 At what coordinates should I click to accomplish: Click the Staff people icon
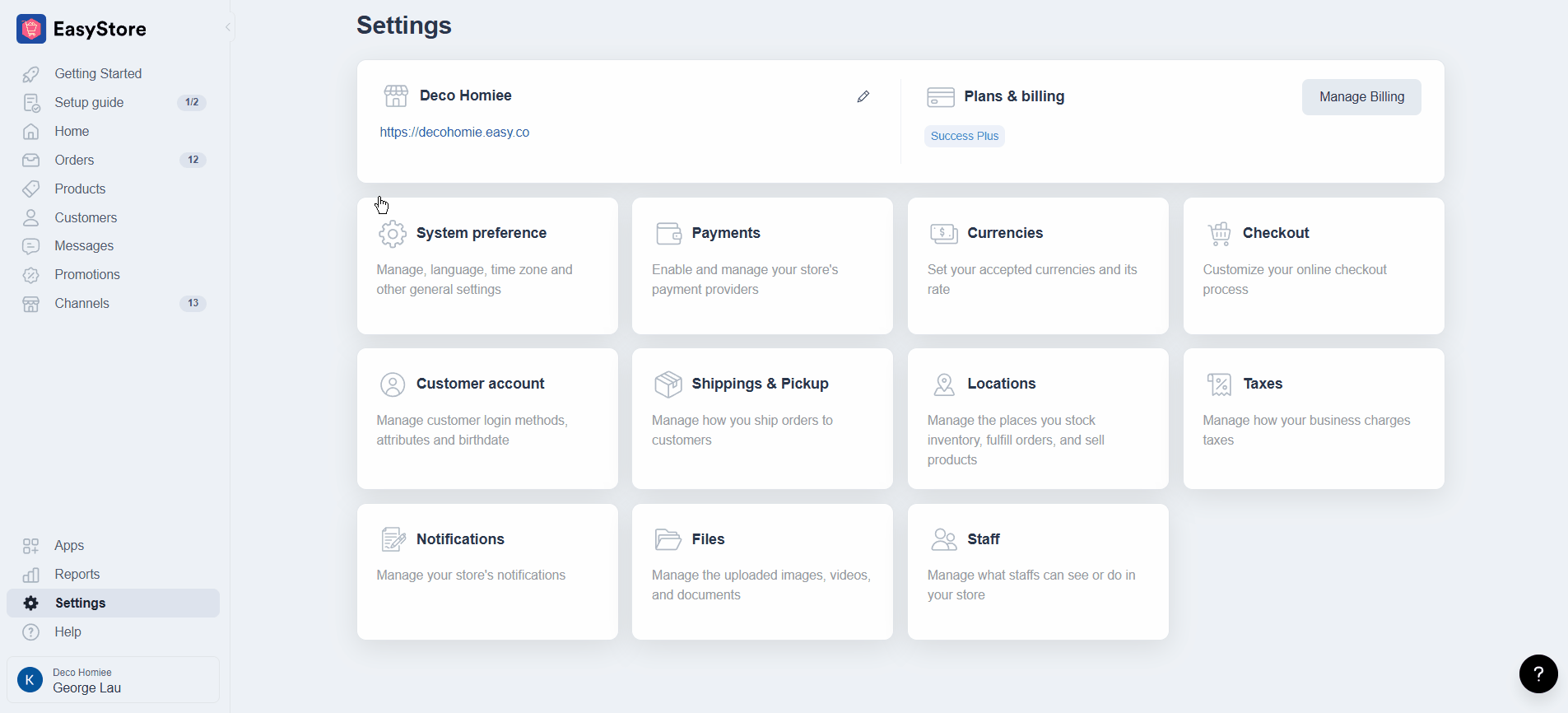click(944, 539)
